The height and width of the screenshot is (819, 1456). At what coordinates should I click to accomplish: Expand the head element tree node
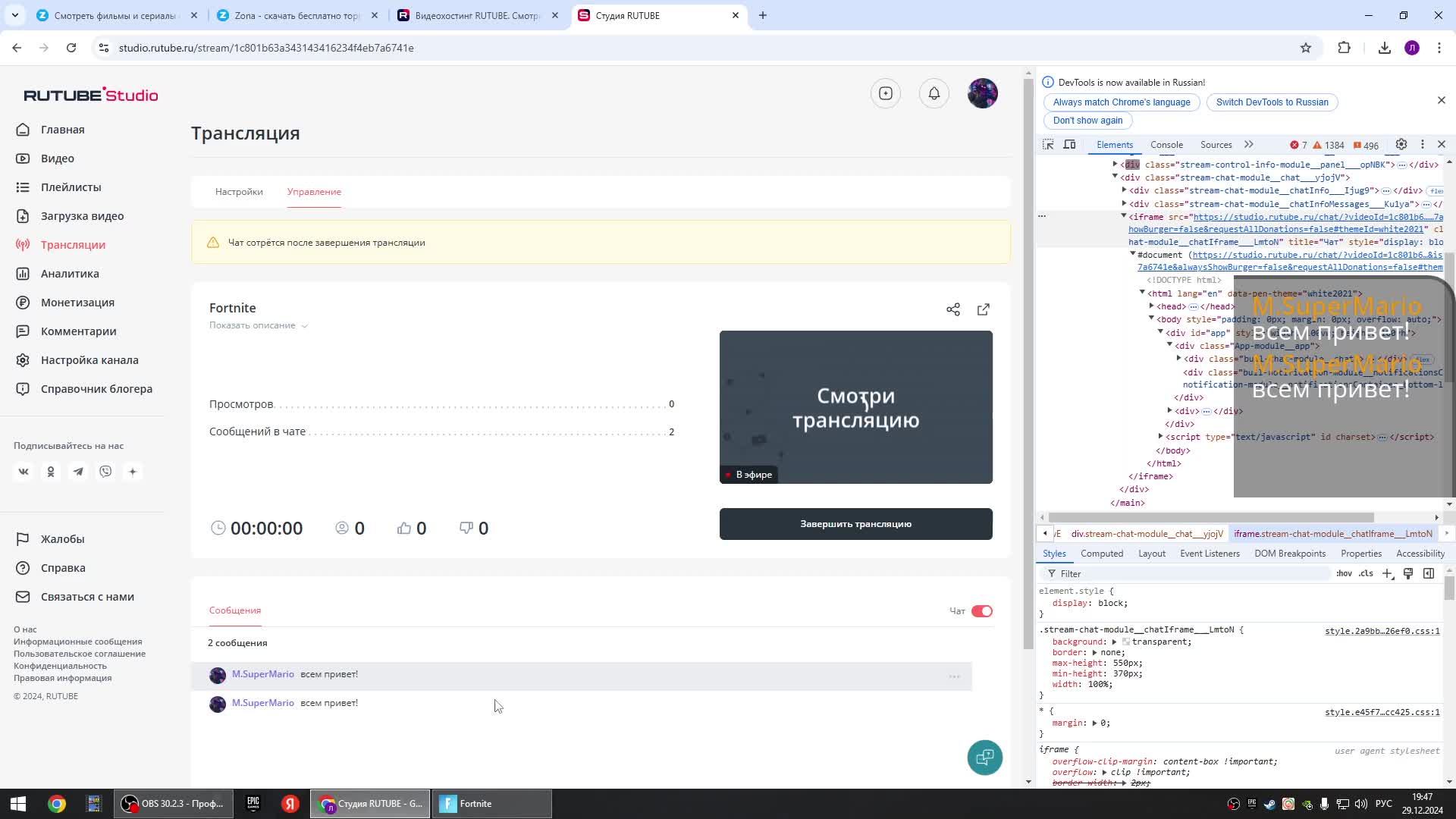coord(1152,306)
